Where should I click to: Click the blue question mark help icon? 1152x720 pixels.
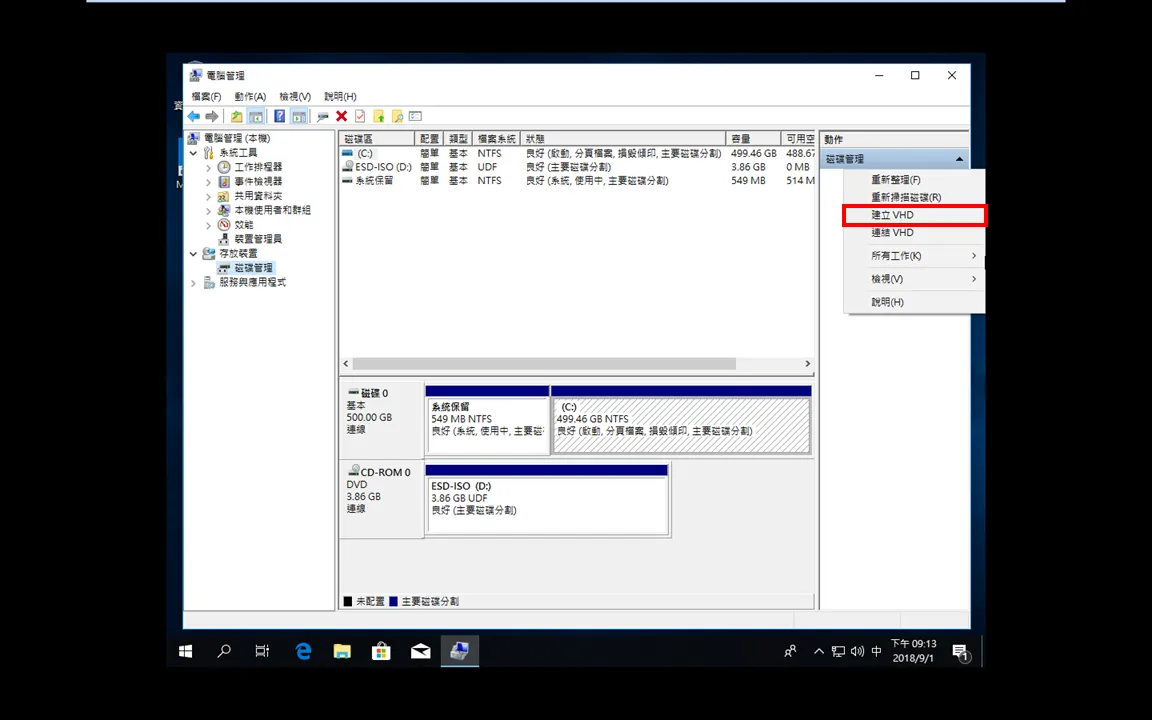click(x=279, y=116)
